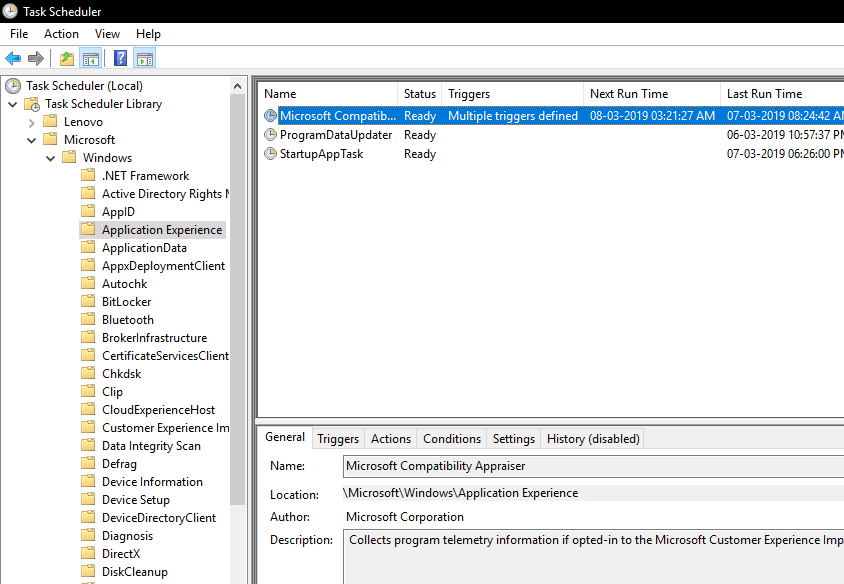844x584 pixels.
Task: Sort by Last Run Time column header
Action: pos(782,94)
